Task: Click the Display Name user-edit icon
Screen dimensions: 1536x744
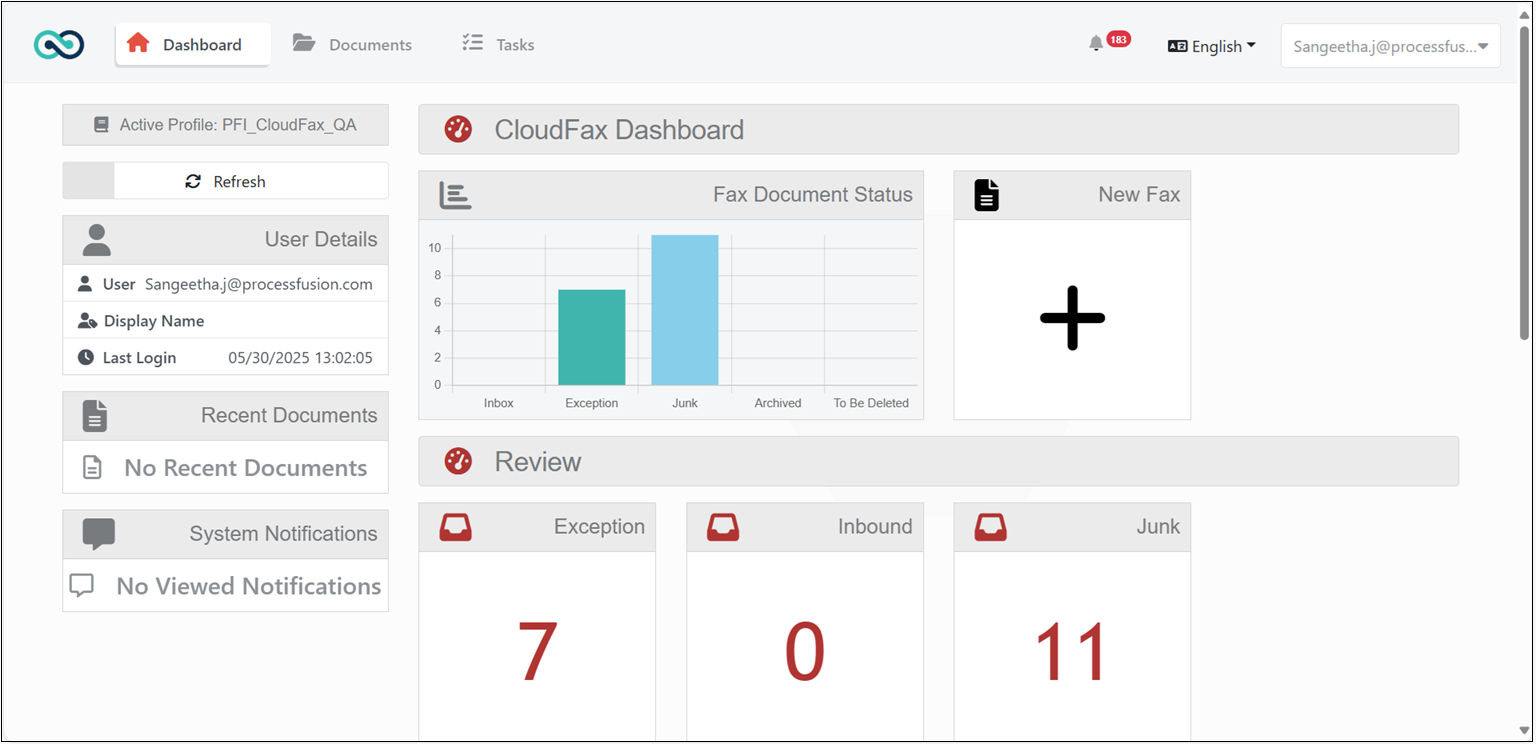Action: [87, 321]
